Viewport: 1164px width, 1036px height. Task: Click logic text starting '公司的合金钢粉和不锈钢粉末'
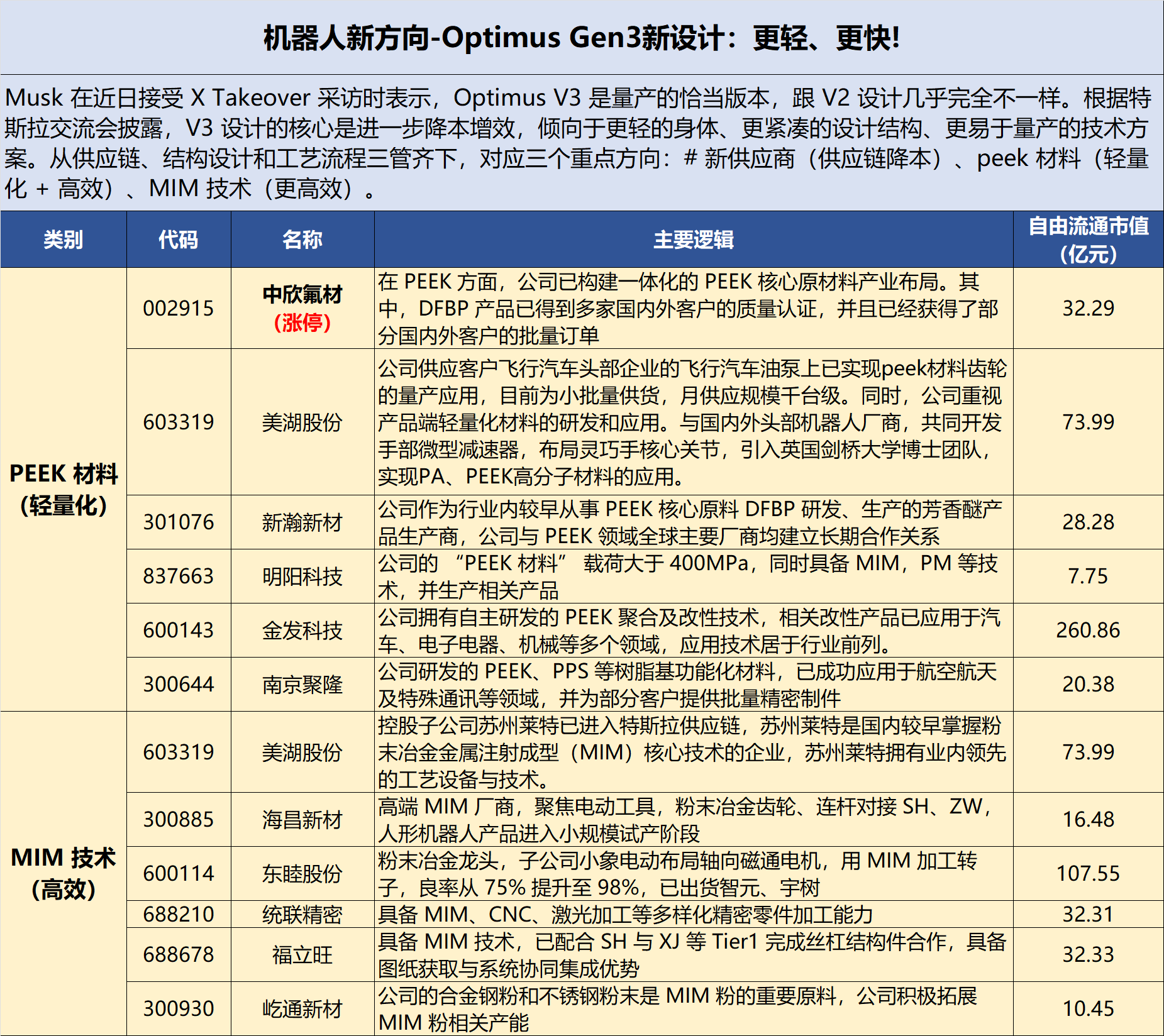(677, 1009)
